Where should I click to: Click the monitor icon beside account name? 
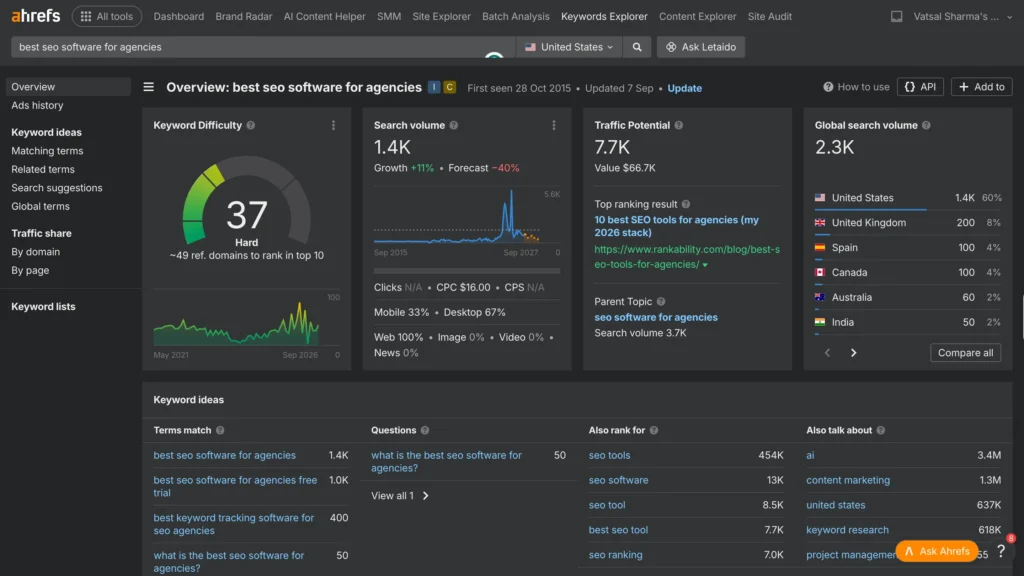pyautogui.click(x=897, y=16)
